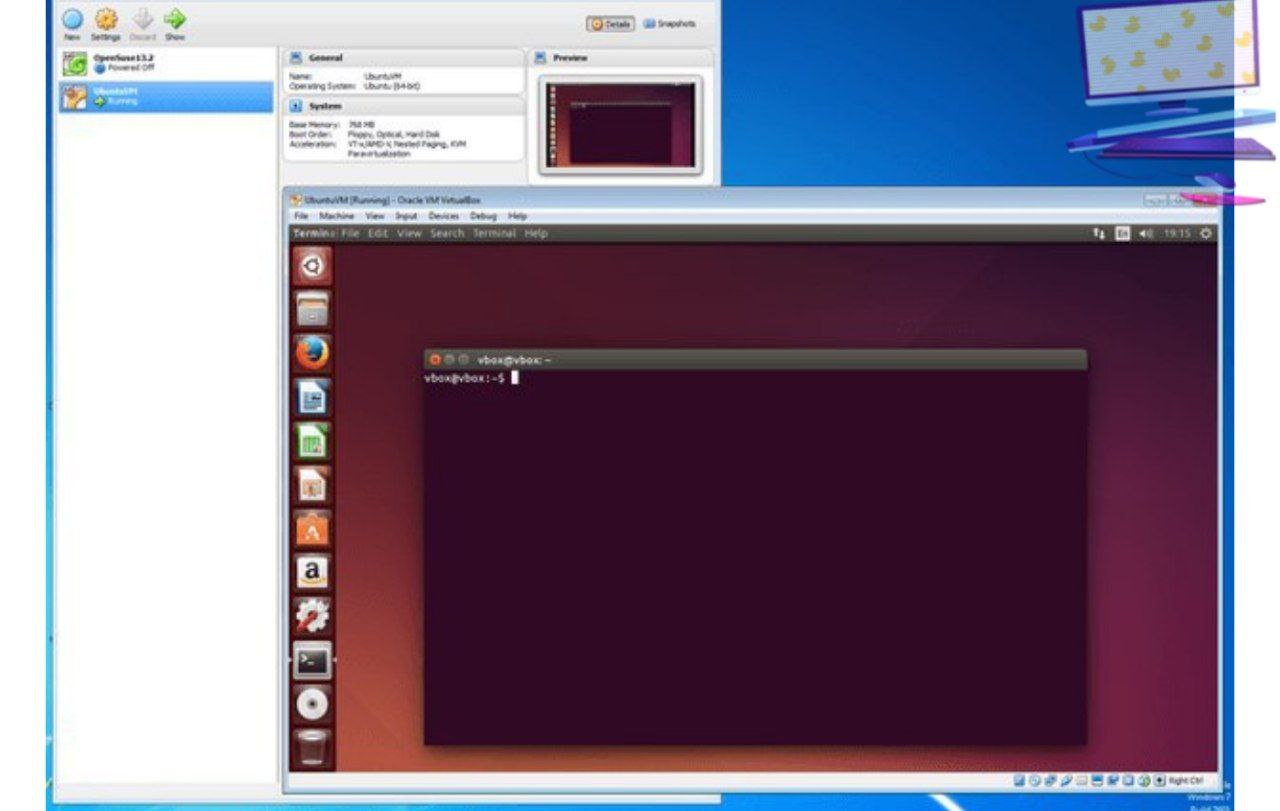Open the Ubuntu Dash launcher icon
The width and height of the screenshot is (1280, 811).
point(313,266)
